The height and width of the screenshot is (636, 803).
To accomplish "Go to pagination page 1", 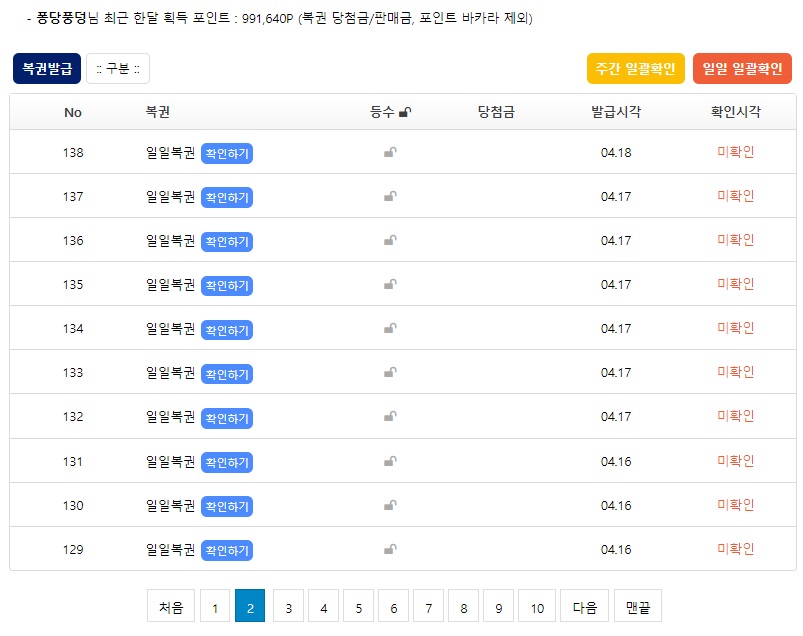I will [215, 606].
